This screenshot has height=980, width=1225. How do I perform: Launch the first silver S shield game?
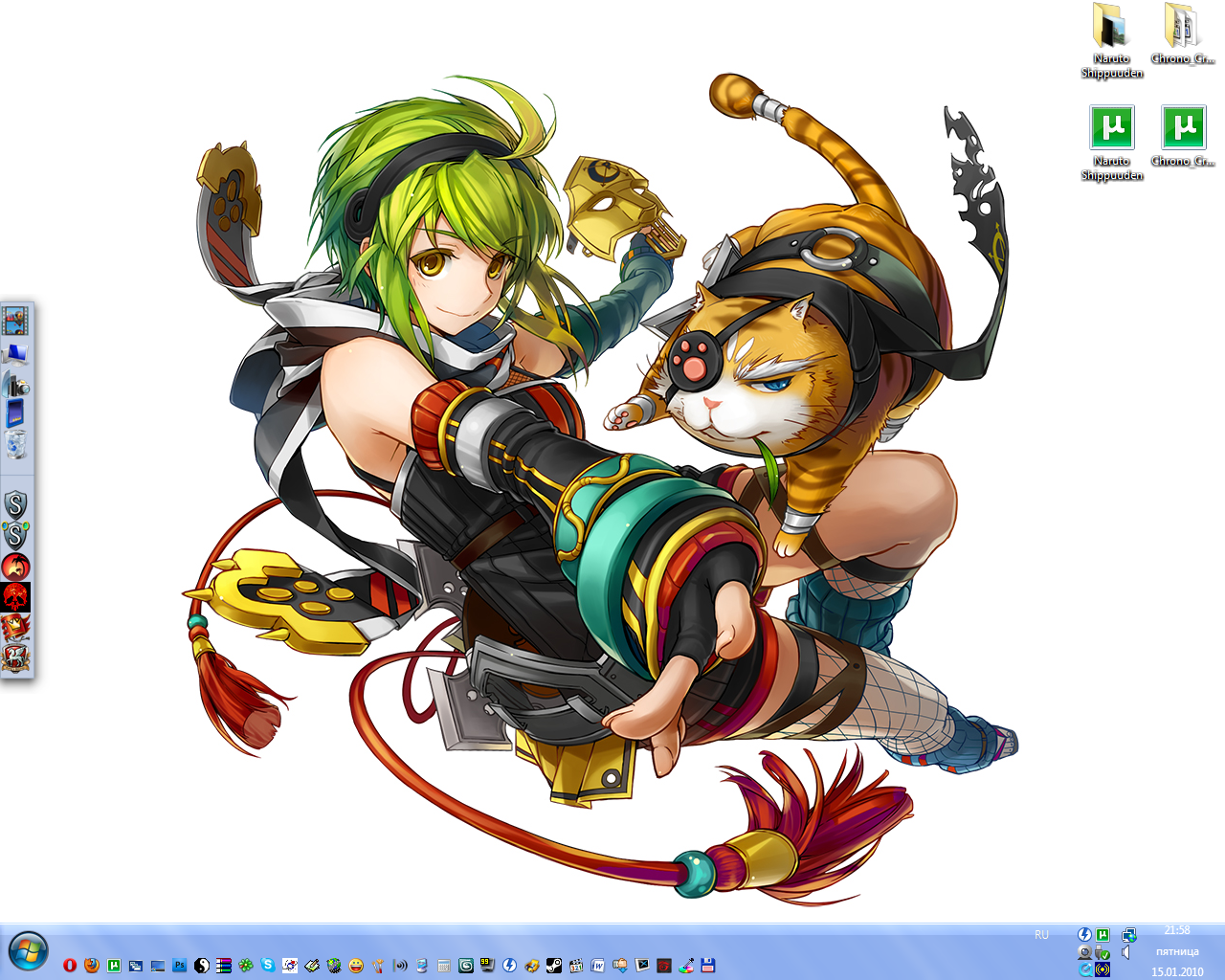click(x=16, y=504)
